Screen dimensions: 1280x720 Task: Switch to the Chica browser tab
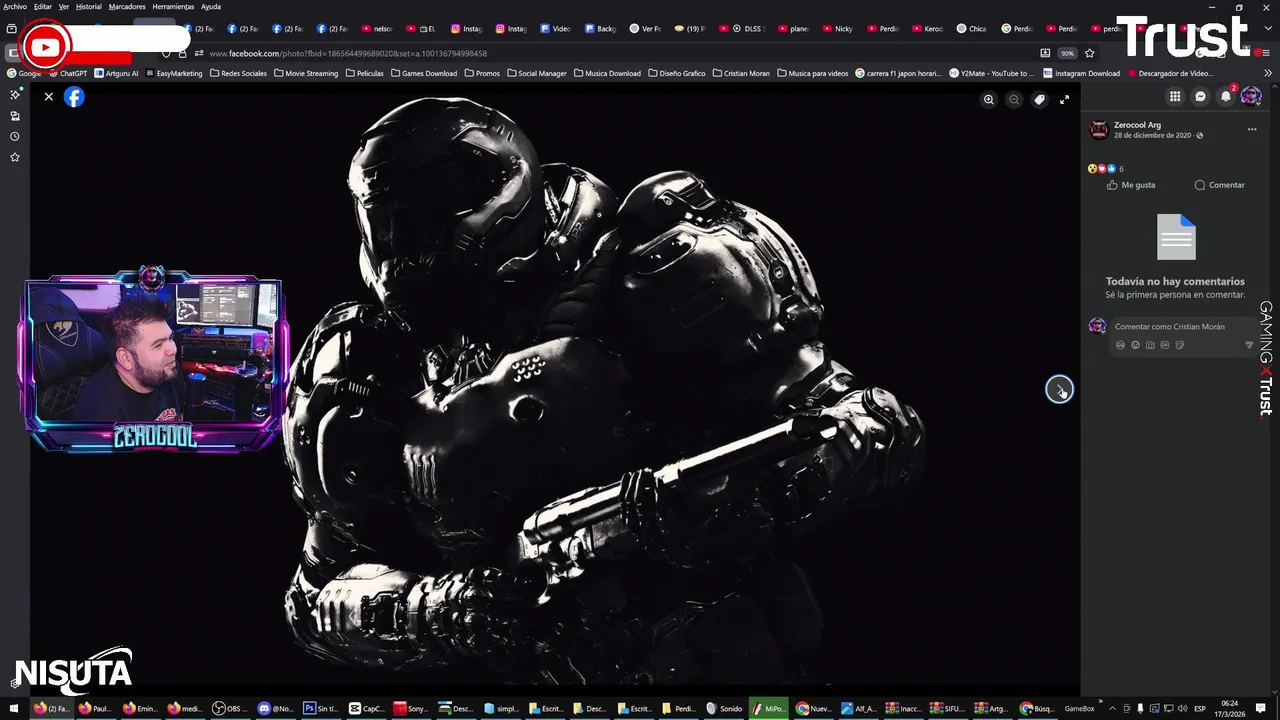point(971,29)
